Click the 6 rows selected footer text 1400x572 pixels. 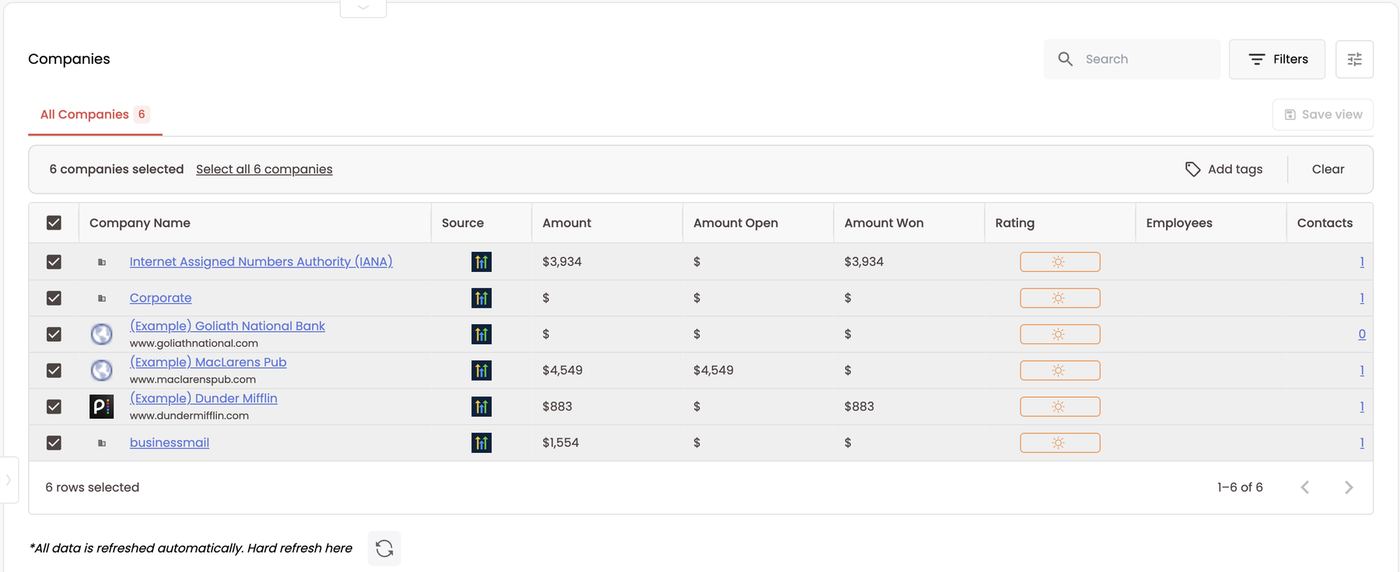tap(92, 487)
